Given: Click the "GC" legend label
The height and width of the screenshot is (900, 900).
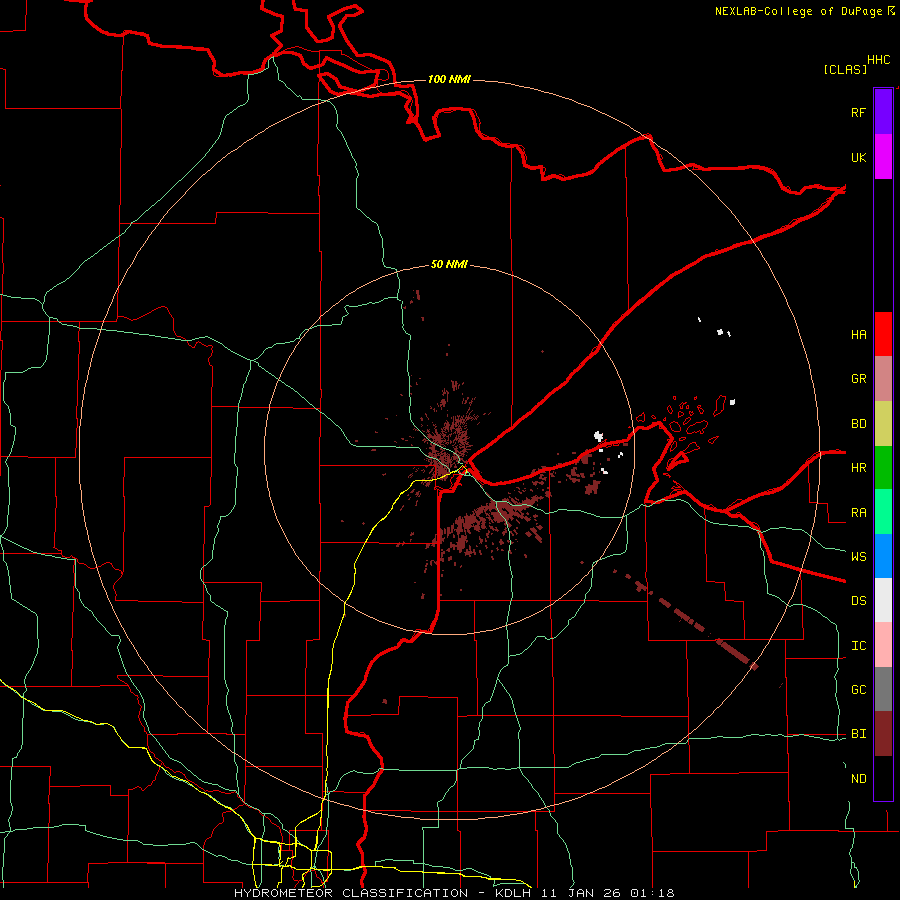Looking at the screenshot, I should [858, 690].
